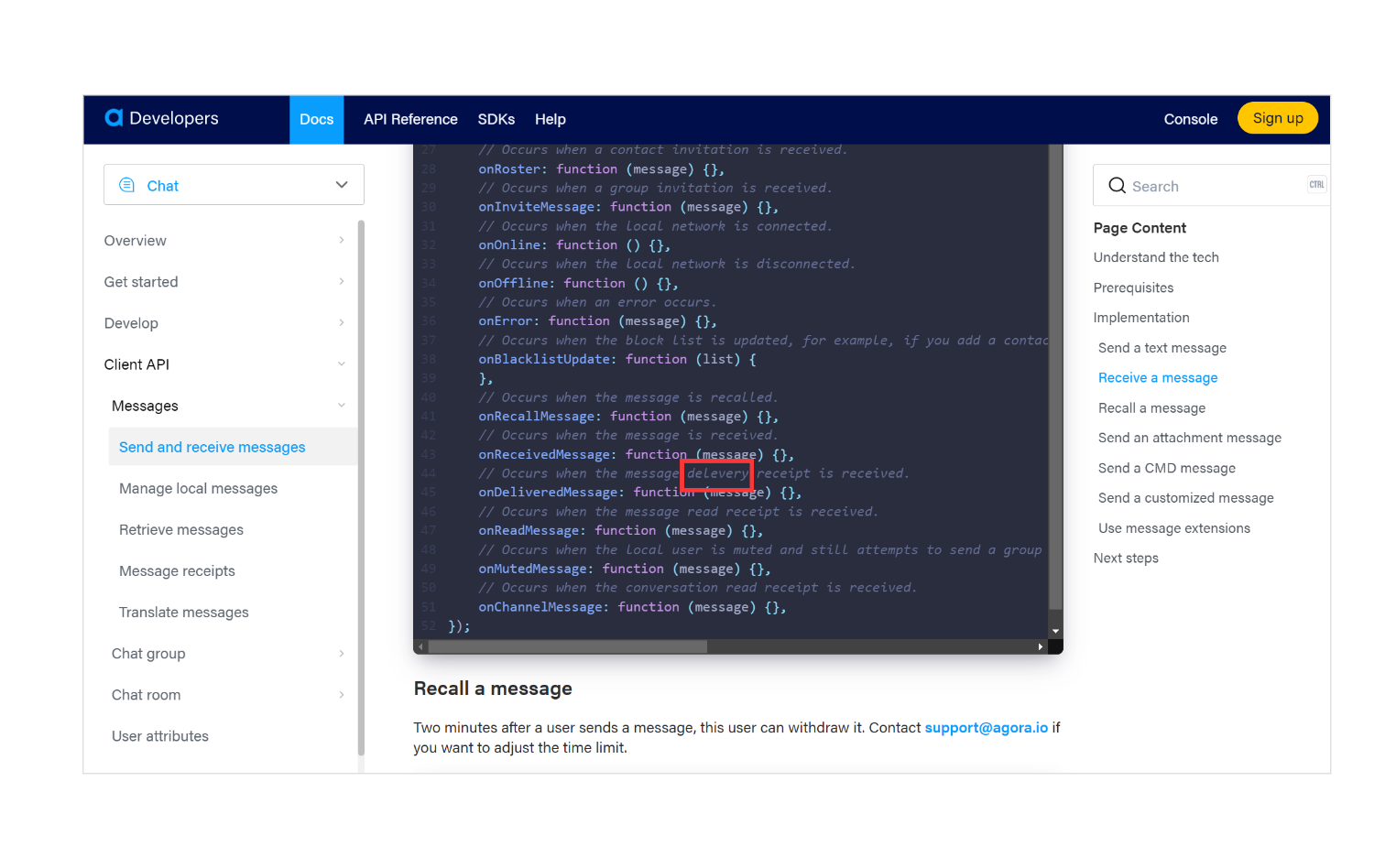Image resolution: width=1396 pixels, height=868 pixels.
Task: Open the Help menu item
Action: (x=550, y=118)
